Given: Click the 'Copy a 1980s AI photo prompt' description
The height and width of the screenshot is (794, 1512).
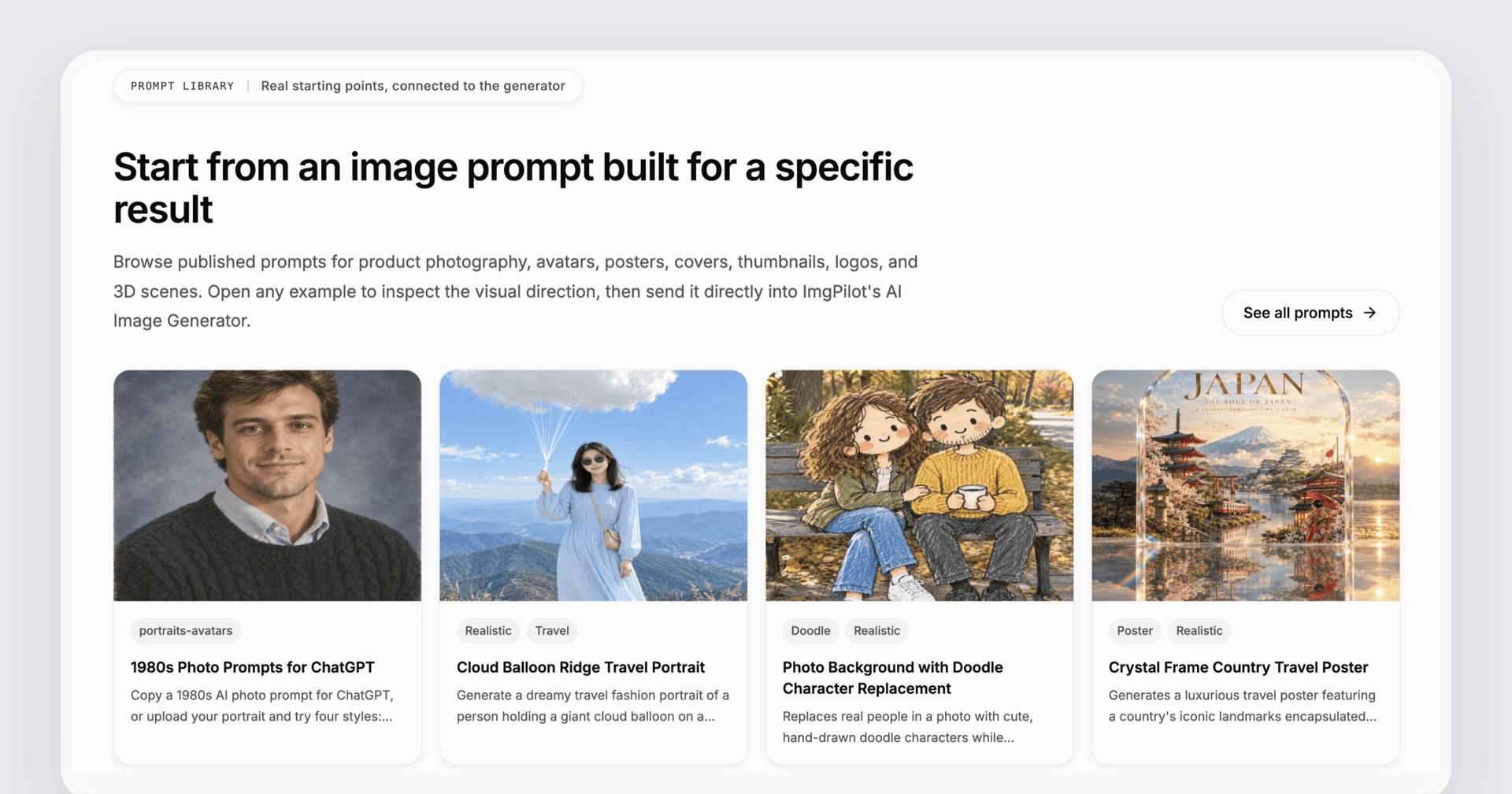Looking at the screenshot, I should point(262,706).
